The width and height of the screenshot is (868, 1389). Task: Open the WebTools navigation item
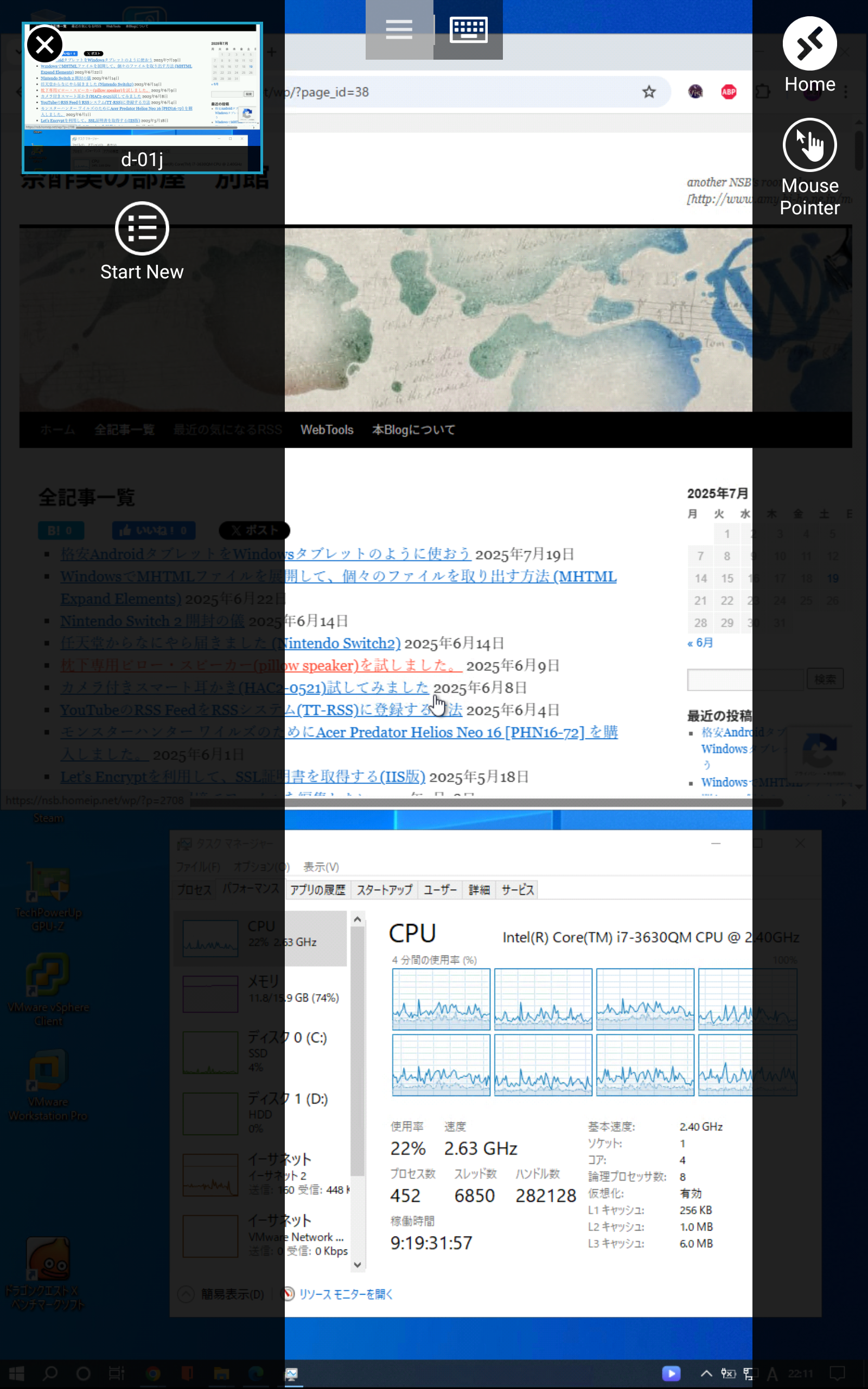coord(327,430)
